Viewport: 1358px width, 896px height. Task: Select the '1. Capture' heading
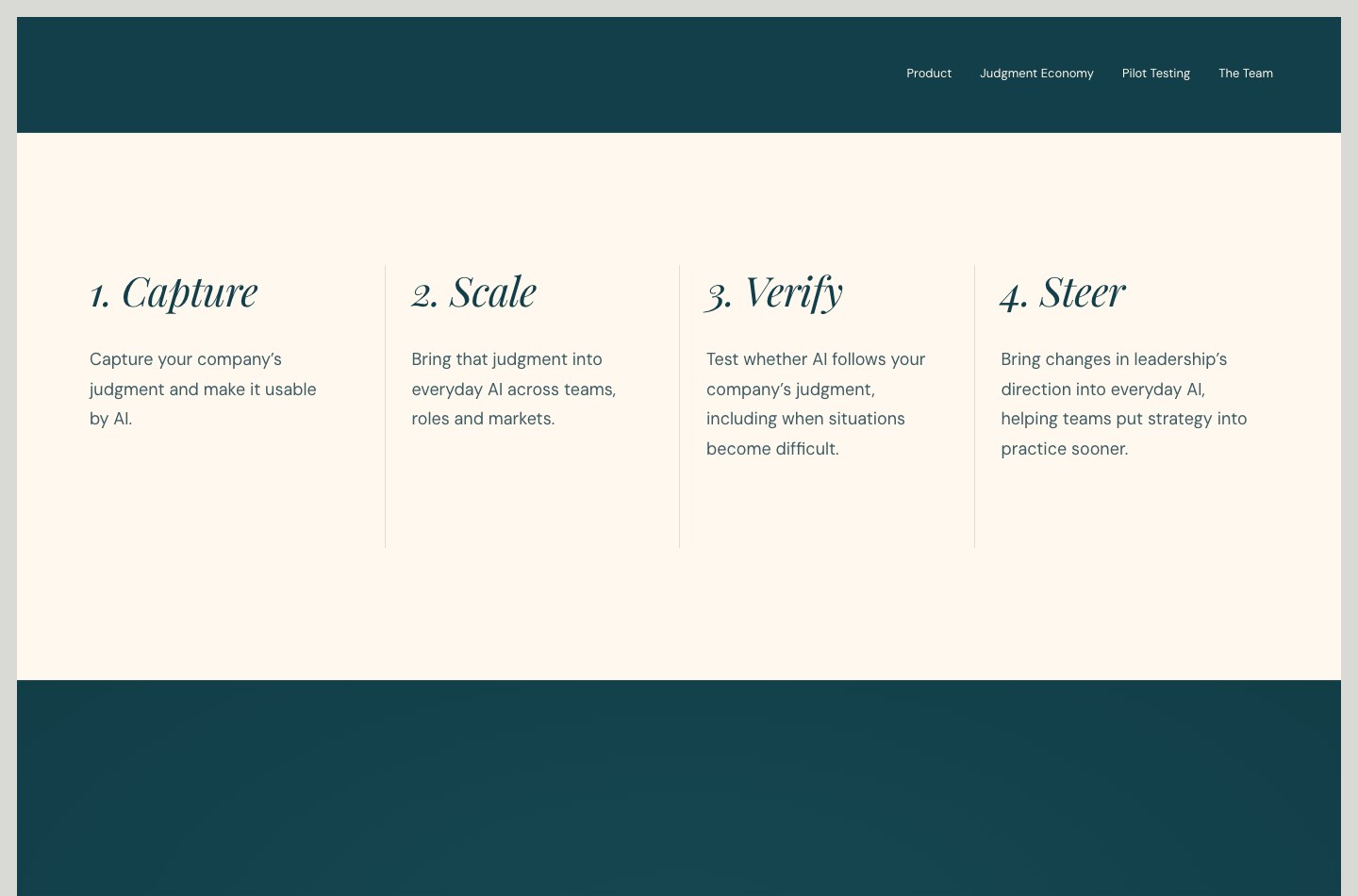[174, 292]
